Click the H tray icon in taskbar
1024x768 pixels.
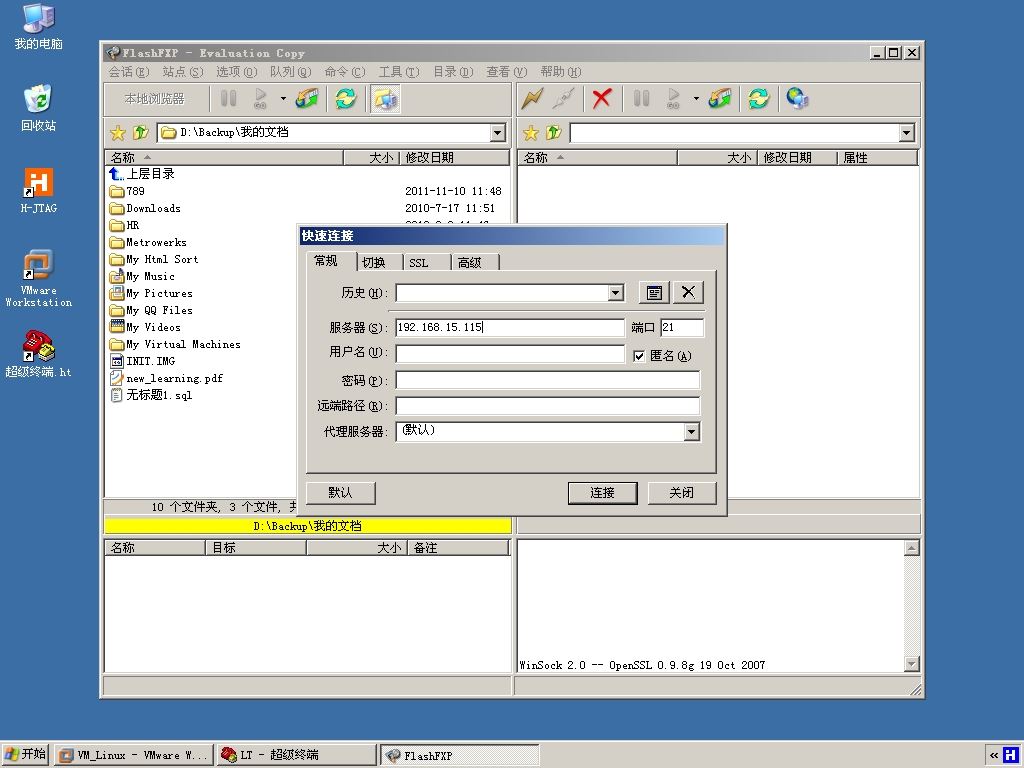pyautogui.click(x=1010, y=755)
